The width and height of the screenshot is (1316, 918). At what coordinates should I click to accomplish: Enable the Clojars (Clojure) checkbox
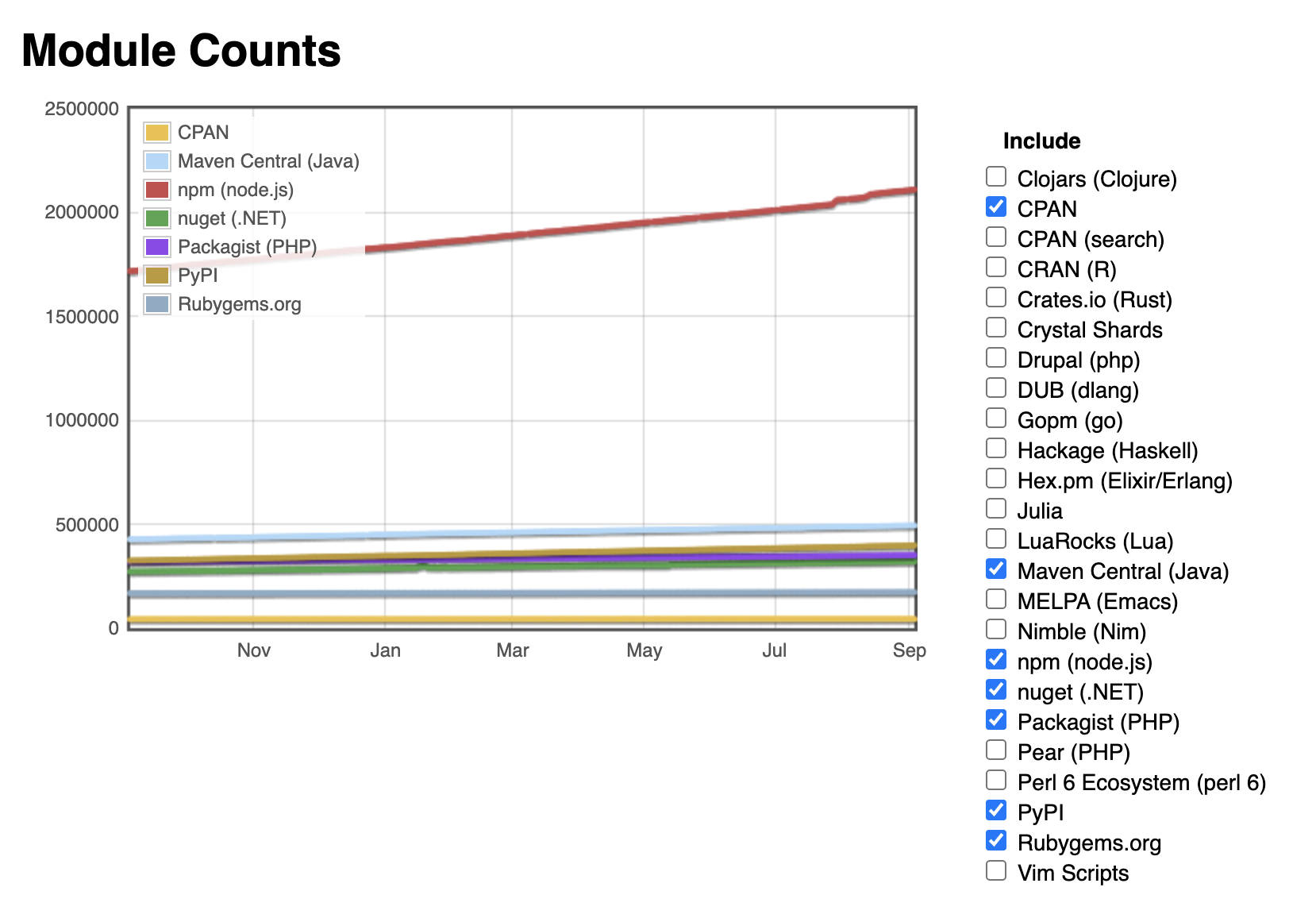coord(996,176)
